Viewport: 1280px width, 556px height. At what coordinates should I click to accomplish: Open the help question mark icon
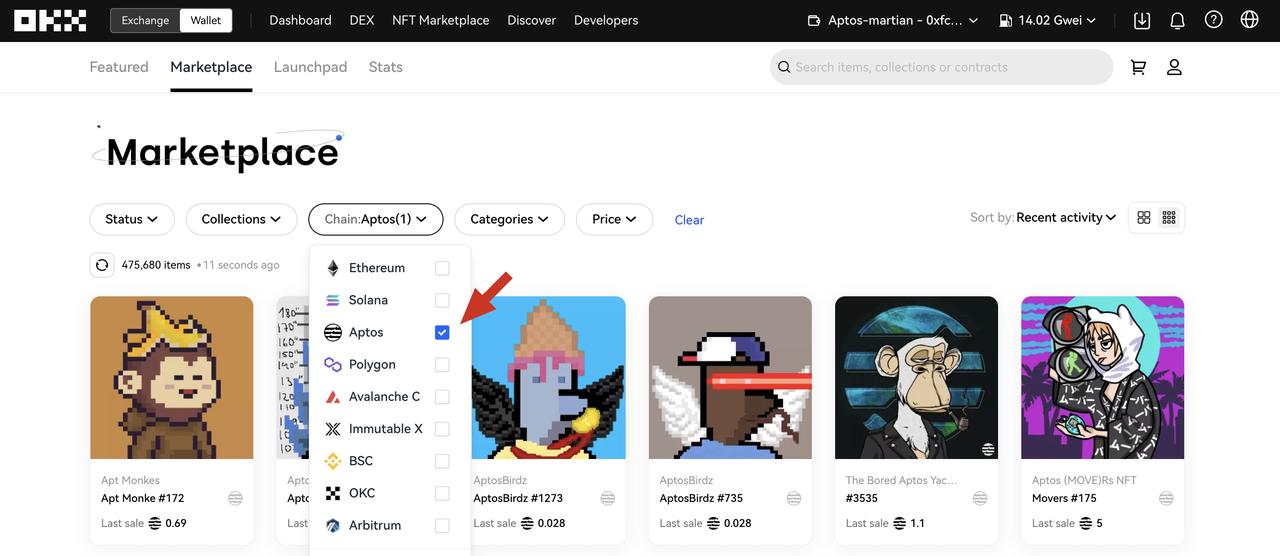pyautogui.click(x=1213, y=20)
